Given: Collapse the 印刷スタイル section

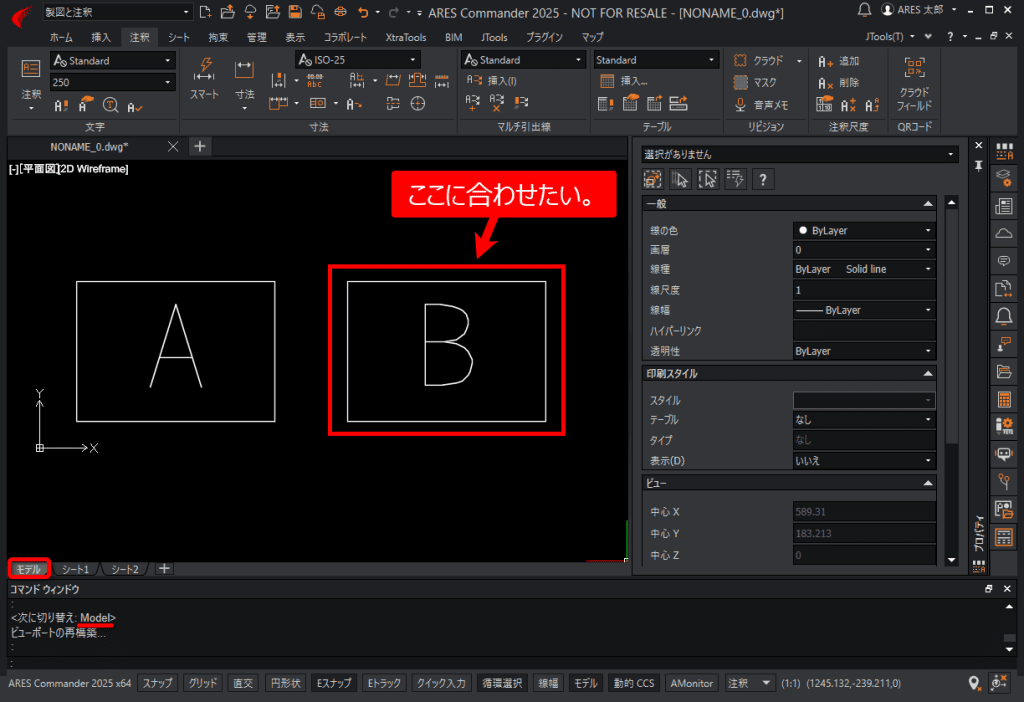Looking at the screenshot, I should coord(929,374).
